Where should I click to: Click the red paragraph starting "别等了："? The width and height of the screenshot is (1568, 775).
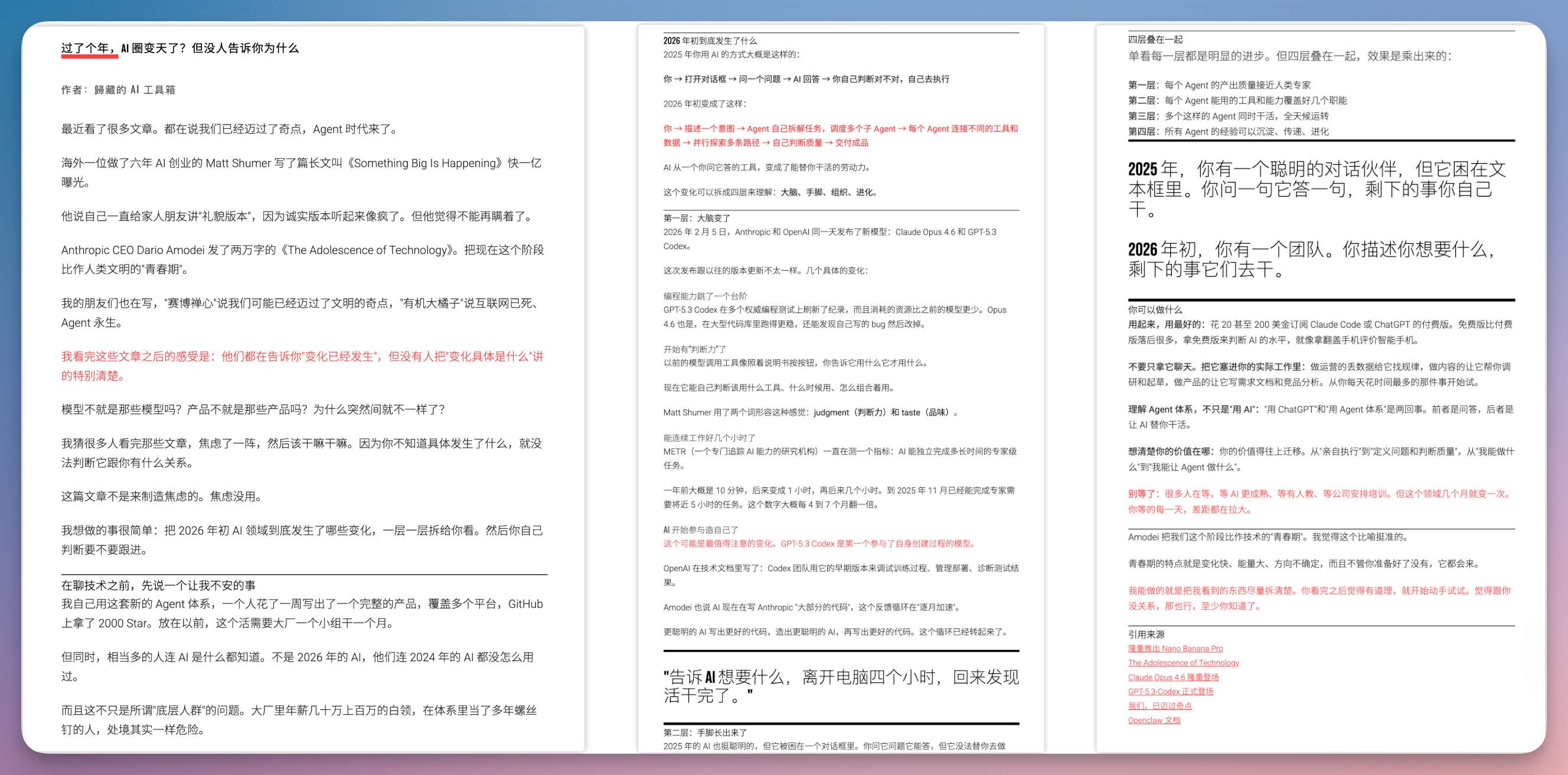coord(1321,502)
